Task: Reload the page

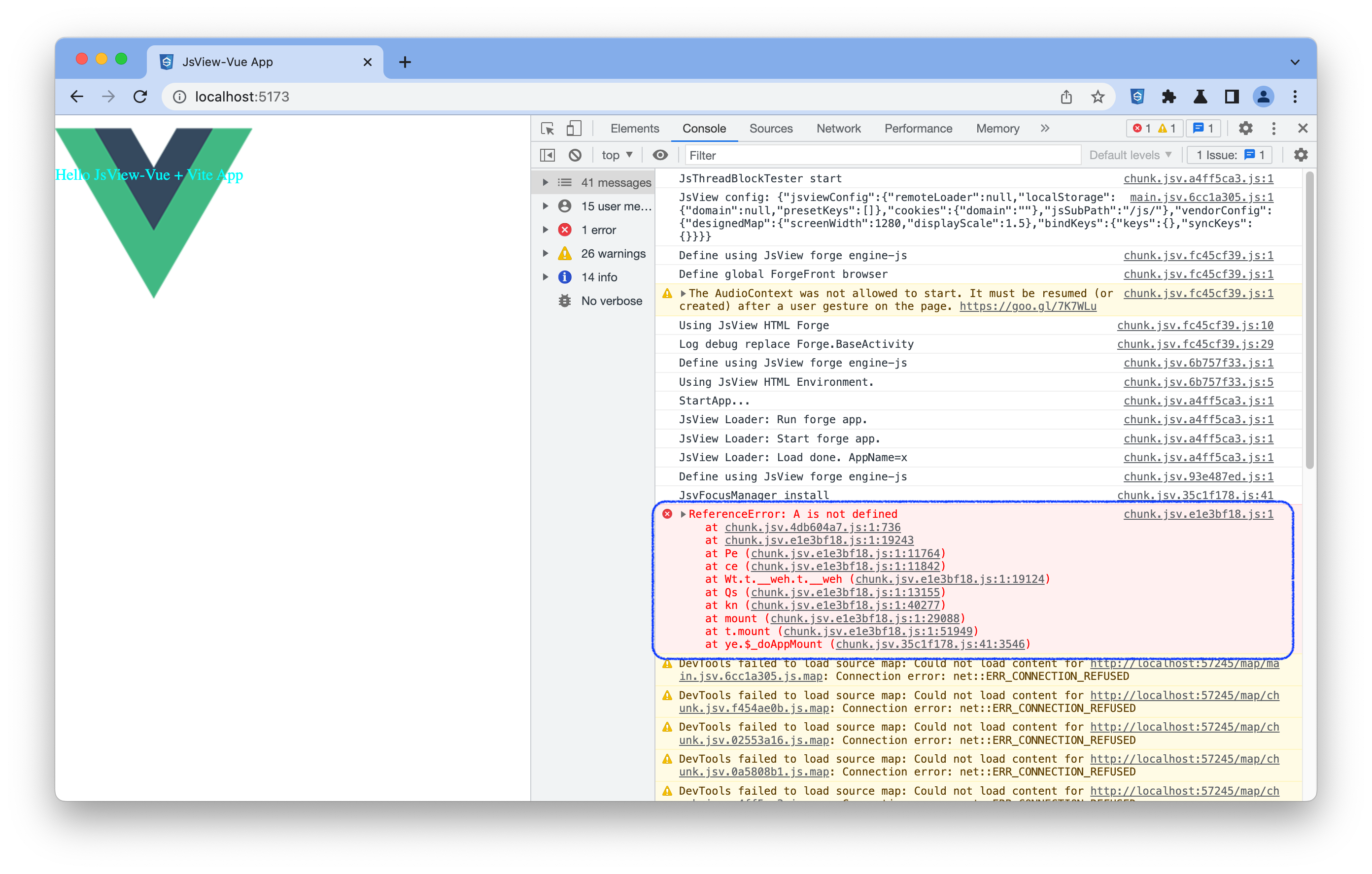Action: [140, 97]
